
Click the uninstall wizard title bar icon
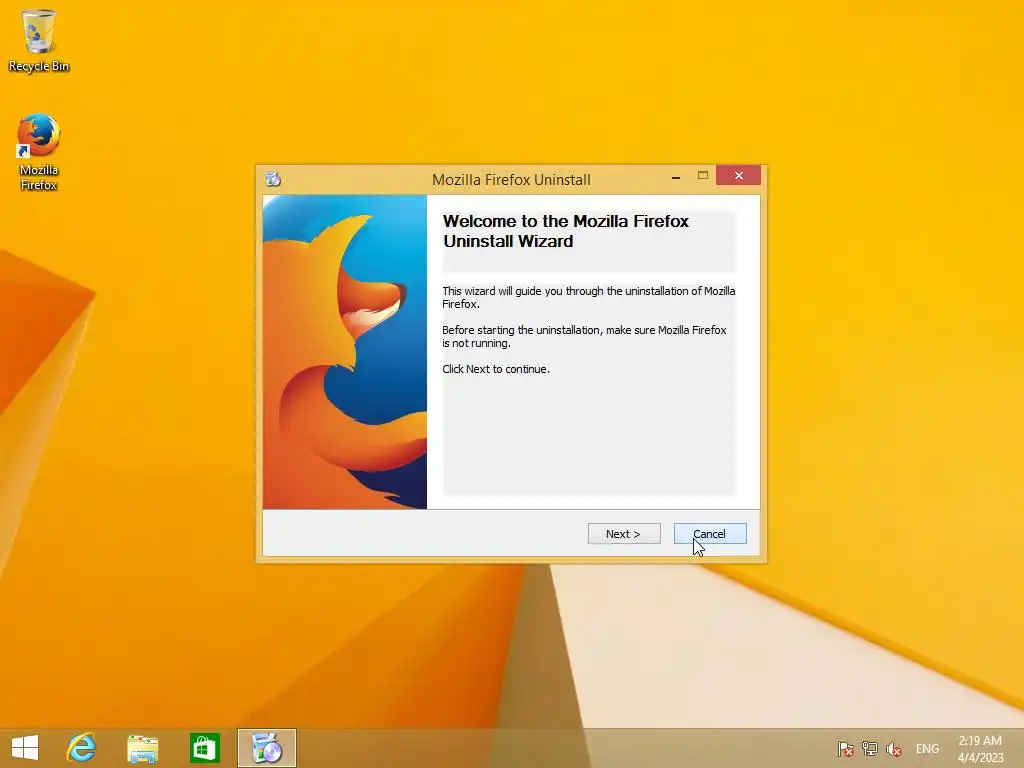tap(273, 178)
